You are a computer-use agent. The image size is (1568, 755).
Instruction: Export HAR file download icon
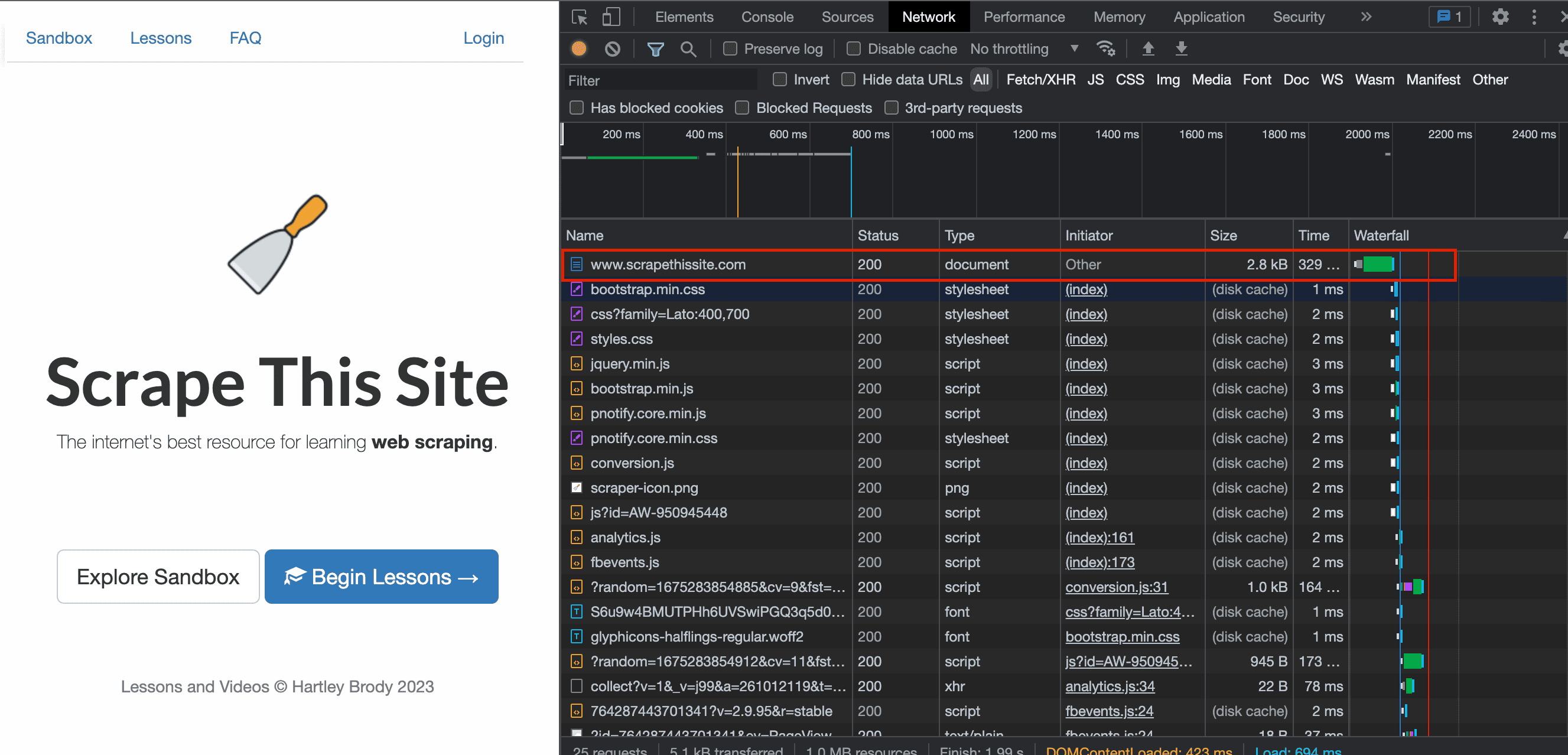pos(1181,48)
